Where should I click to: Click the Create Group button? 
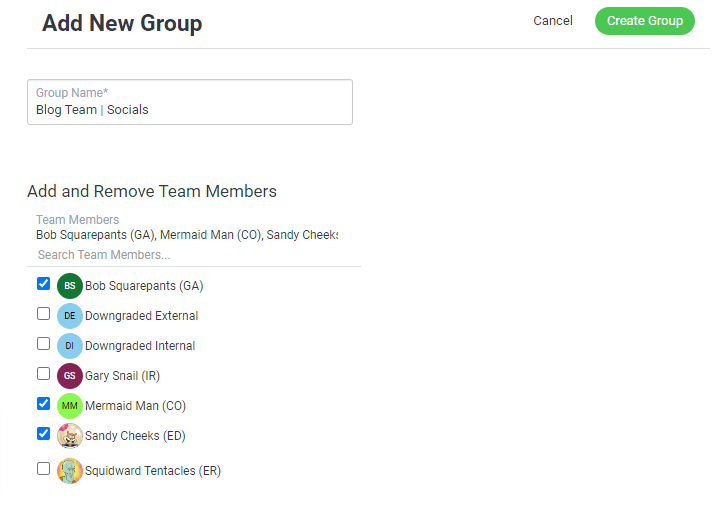click(x=645, y=21)
